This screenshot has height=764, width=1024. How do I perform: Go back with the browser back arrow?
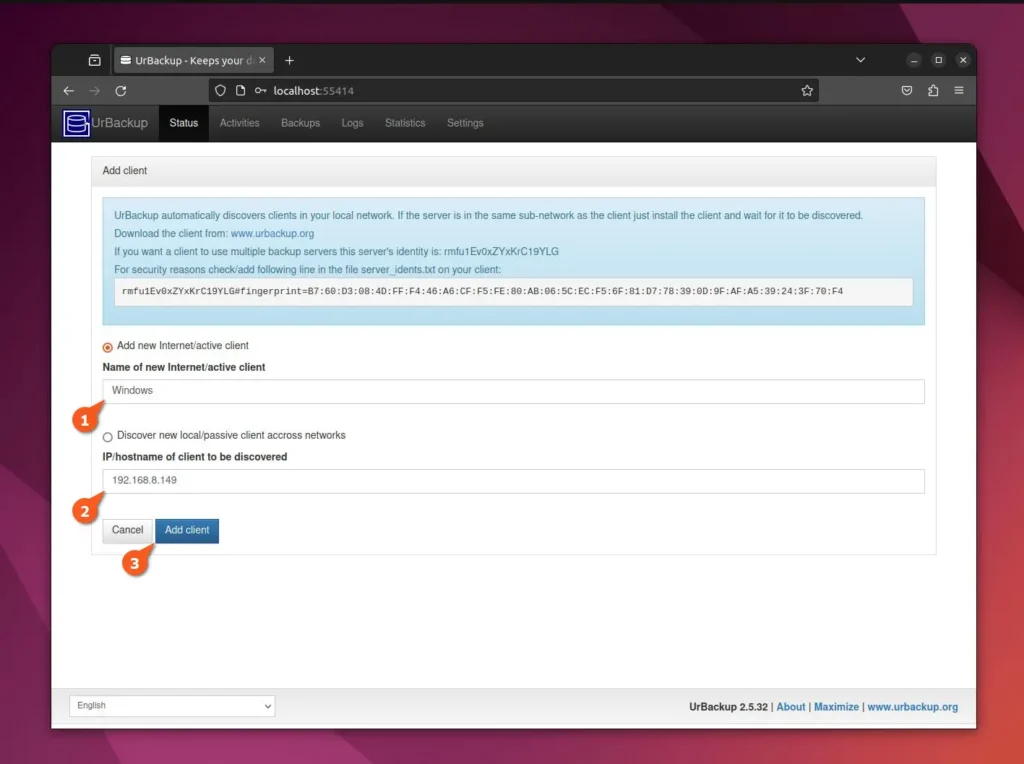coord(69,91)
